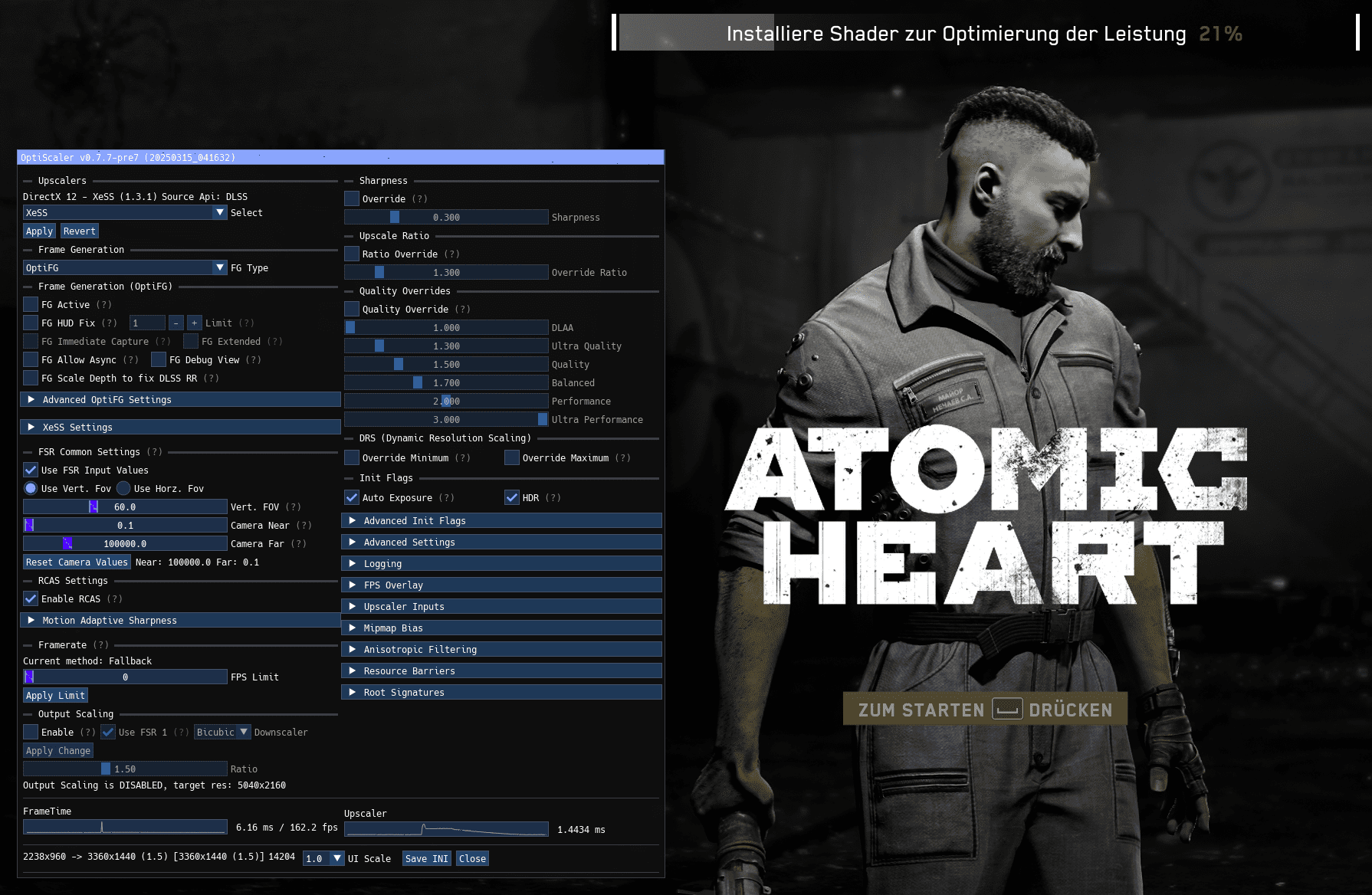Click the Save INI button

(x=427, y=859)
